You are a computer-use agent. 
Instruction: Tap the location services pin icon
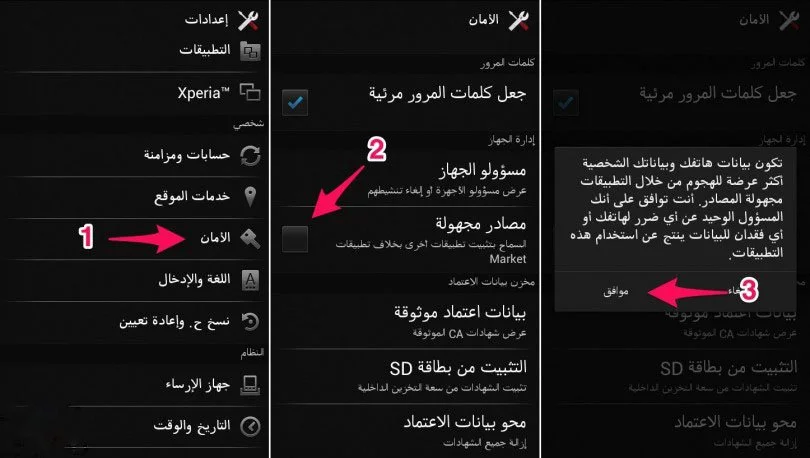pos(251,196)
